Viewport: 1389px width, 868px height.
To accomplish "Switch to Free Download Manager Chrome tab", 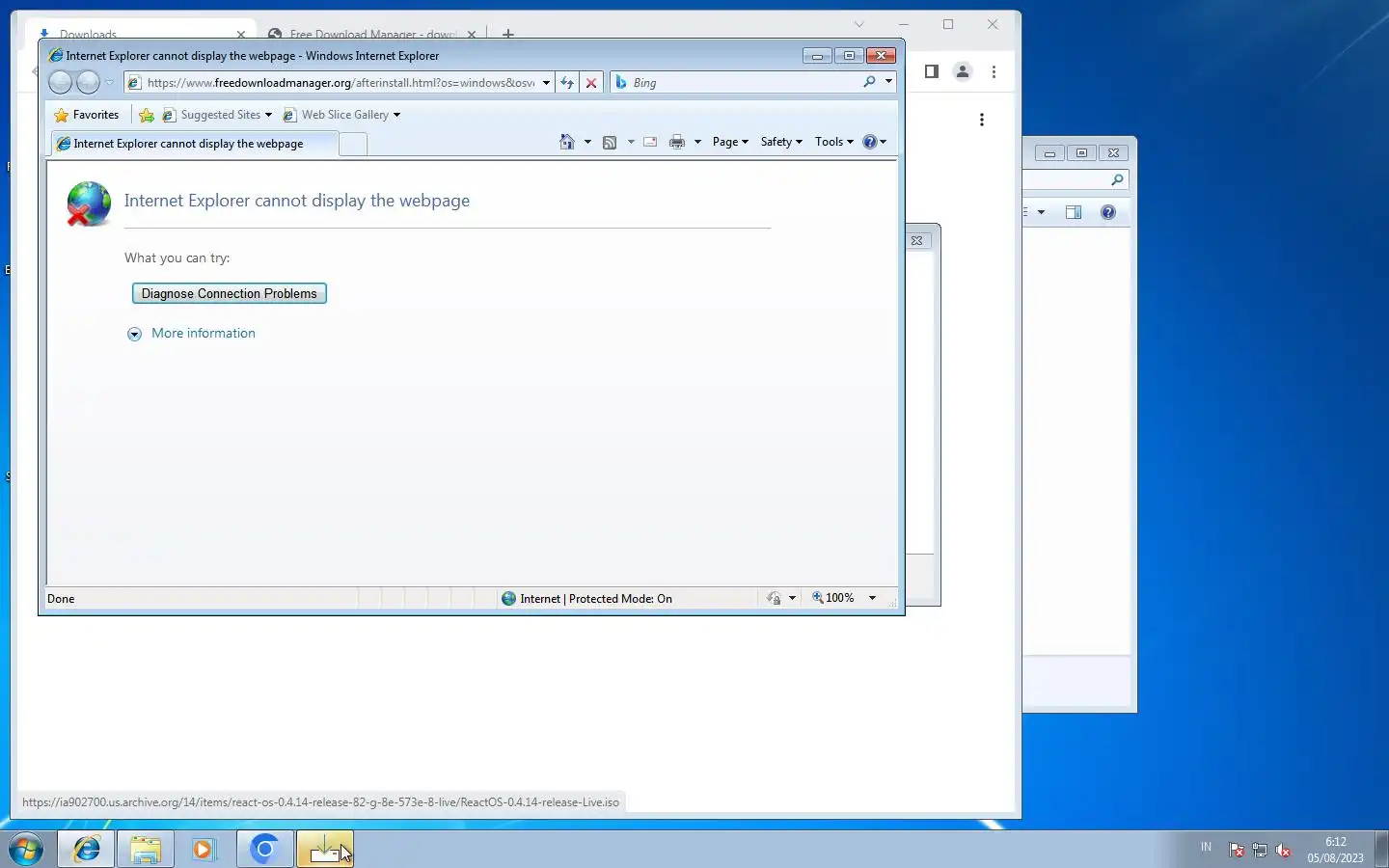I will [x=371, y=34].
